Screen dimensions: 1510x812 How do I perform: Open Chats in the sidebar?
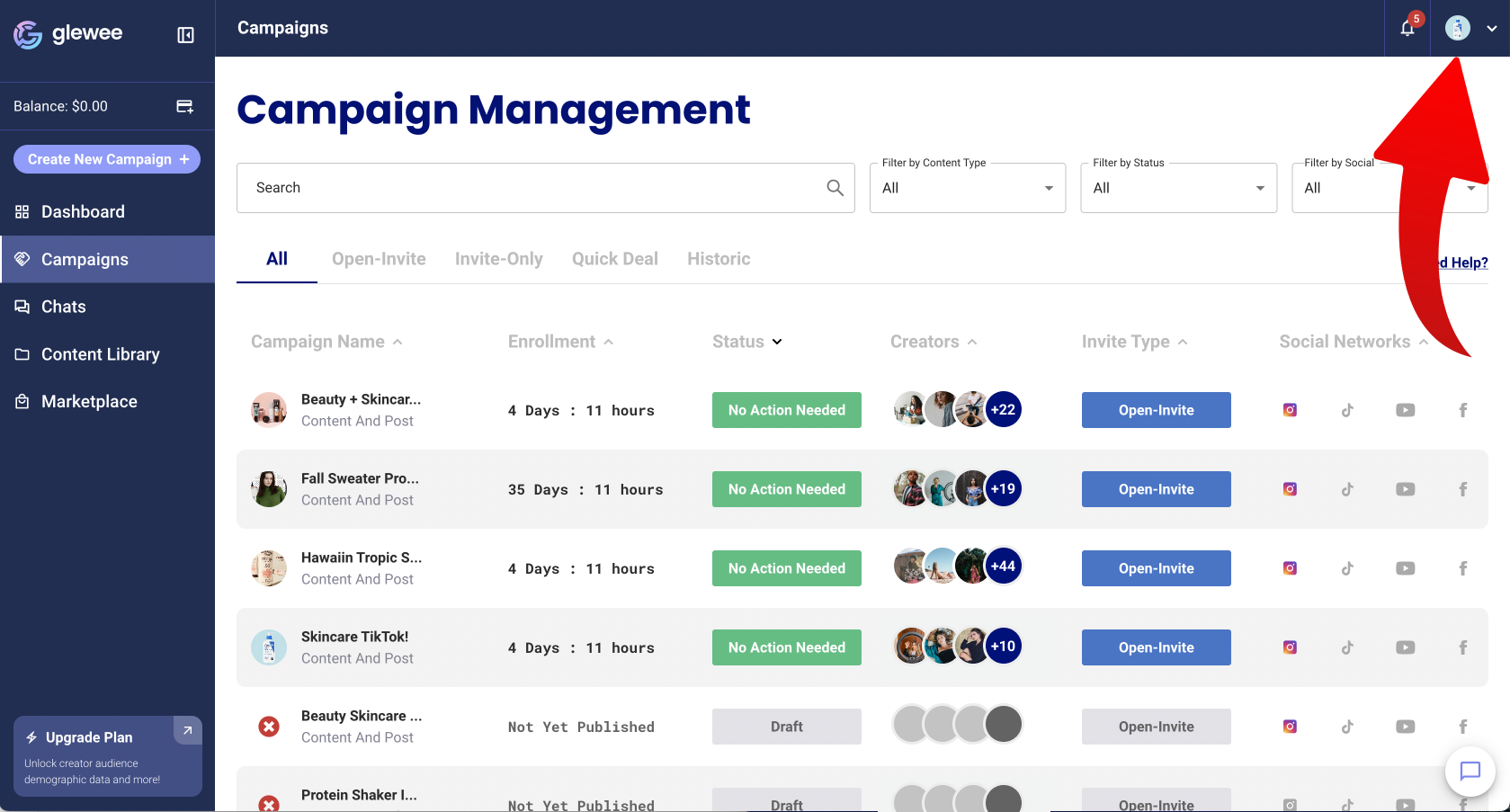pos(107,307)
